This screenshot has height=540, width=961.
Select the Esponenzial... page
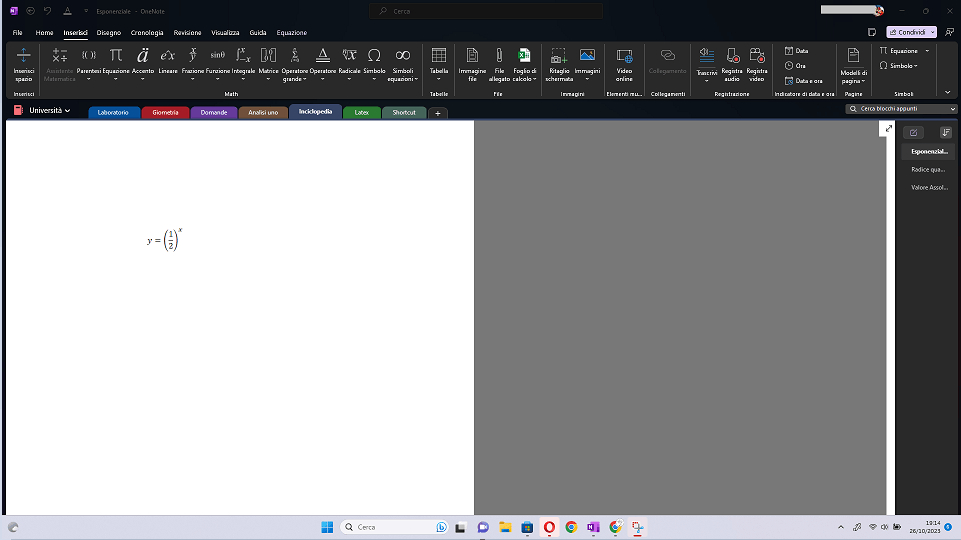point(929,151)
